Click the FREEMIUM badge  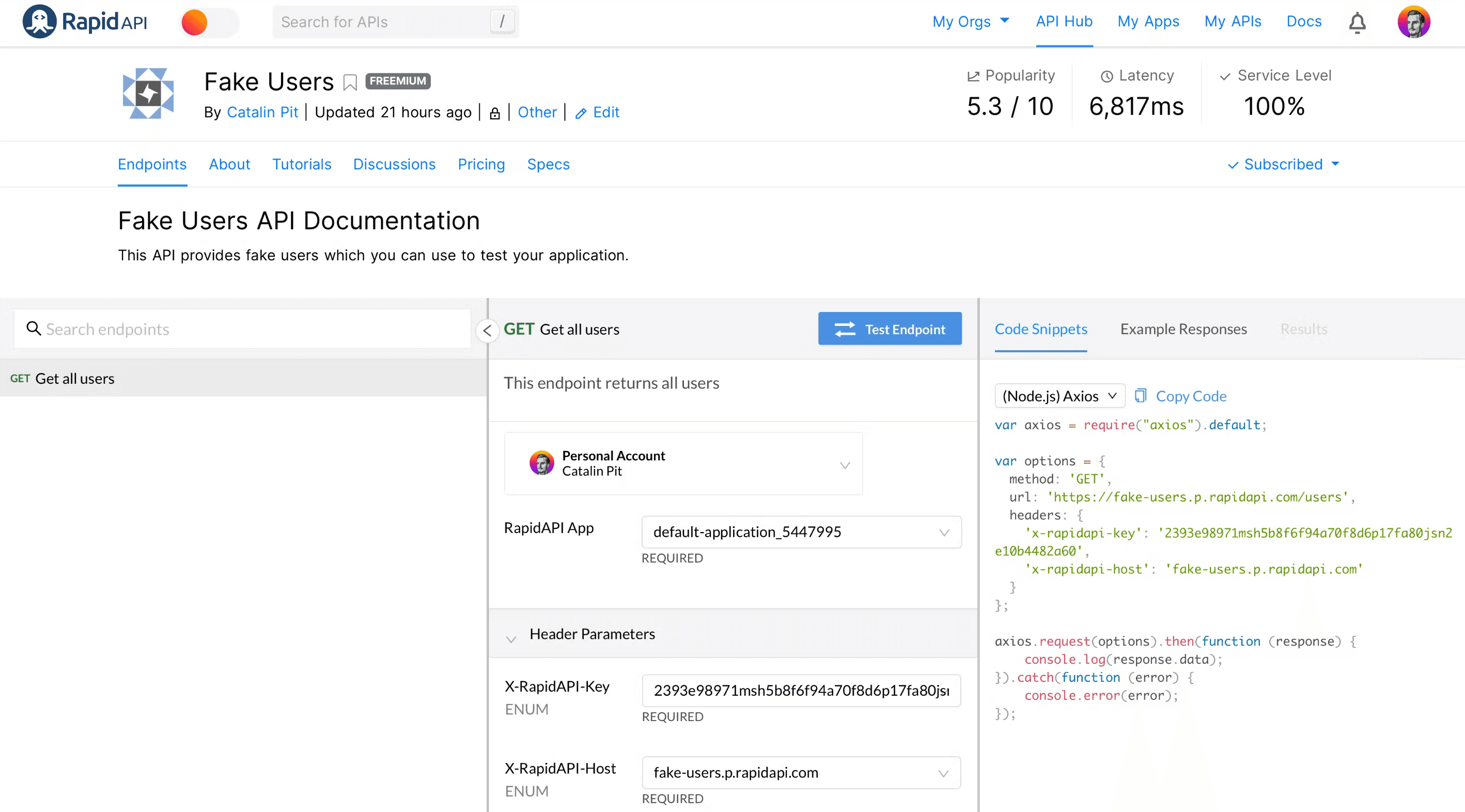(x=398, y=81)
